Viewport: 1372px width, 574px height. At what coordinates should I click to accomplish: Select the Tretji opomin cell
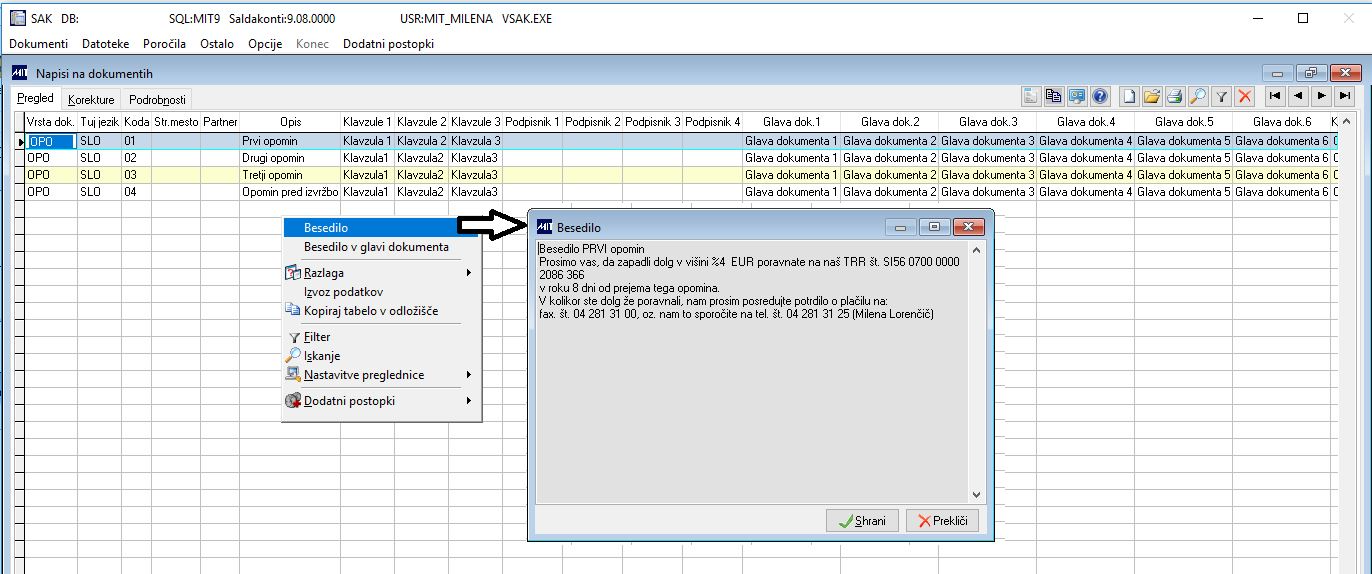tap(290, 175)
